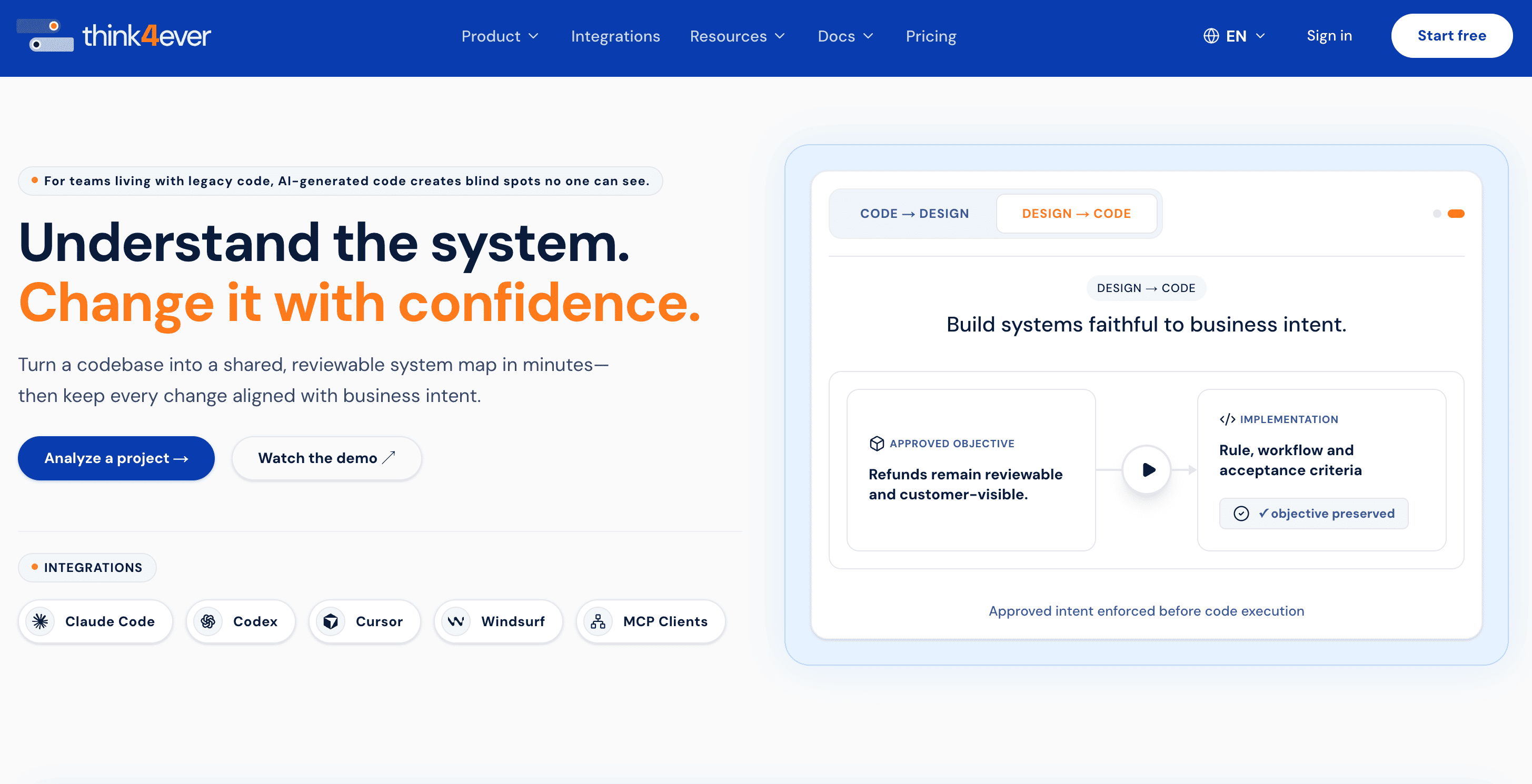Click Analyze a project button
This screenshot has width=1532, height=784.
pyautogui.click(x=116, y=458)
